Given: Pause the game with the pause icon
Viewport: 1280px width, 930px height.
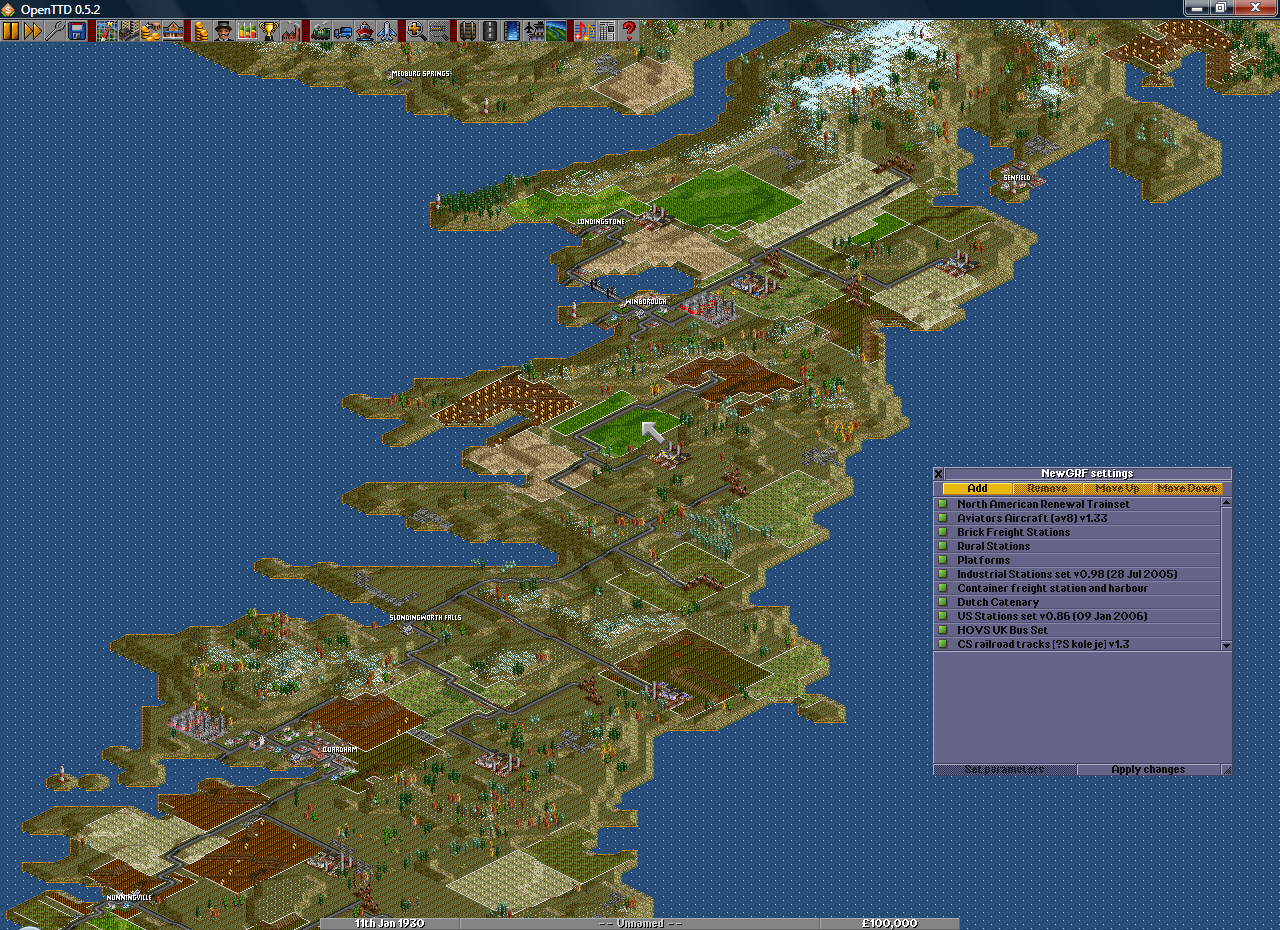Looking at the screenshot, I should point(11,31).
